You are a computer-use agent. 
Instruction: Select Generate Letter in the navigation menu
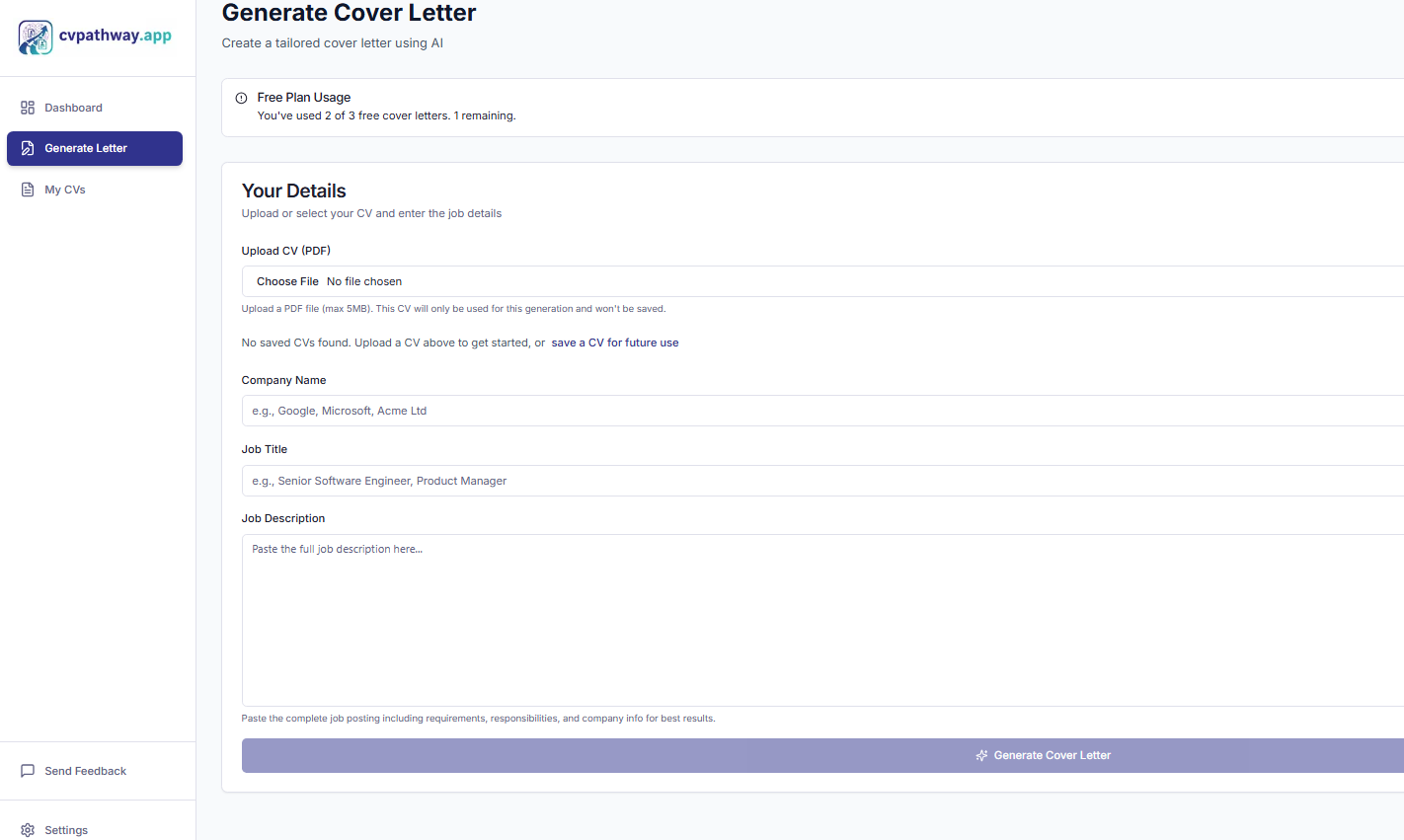pyautogui.click(x=86, y=148)
